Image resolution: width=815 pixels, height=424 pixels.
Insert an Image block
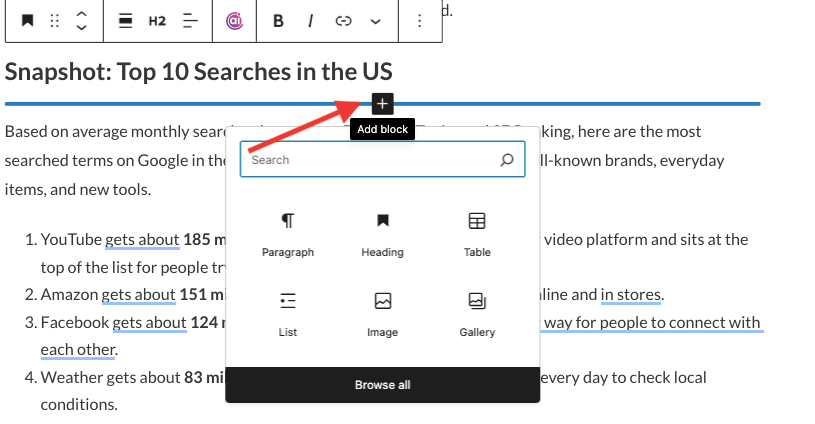383,315
